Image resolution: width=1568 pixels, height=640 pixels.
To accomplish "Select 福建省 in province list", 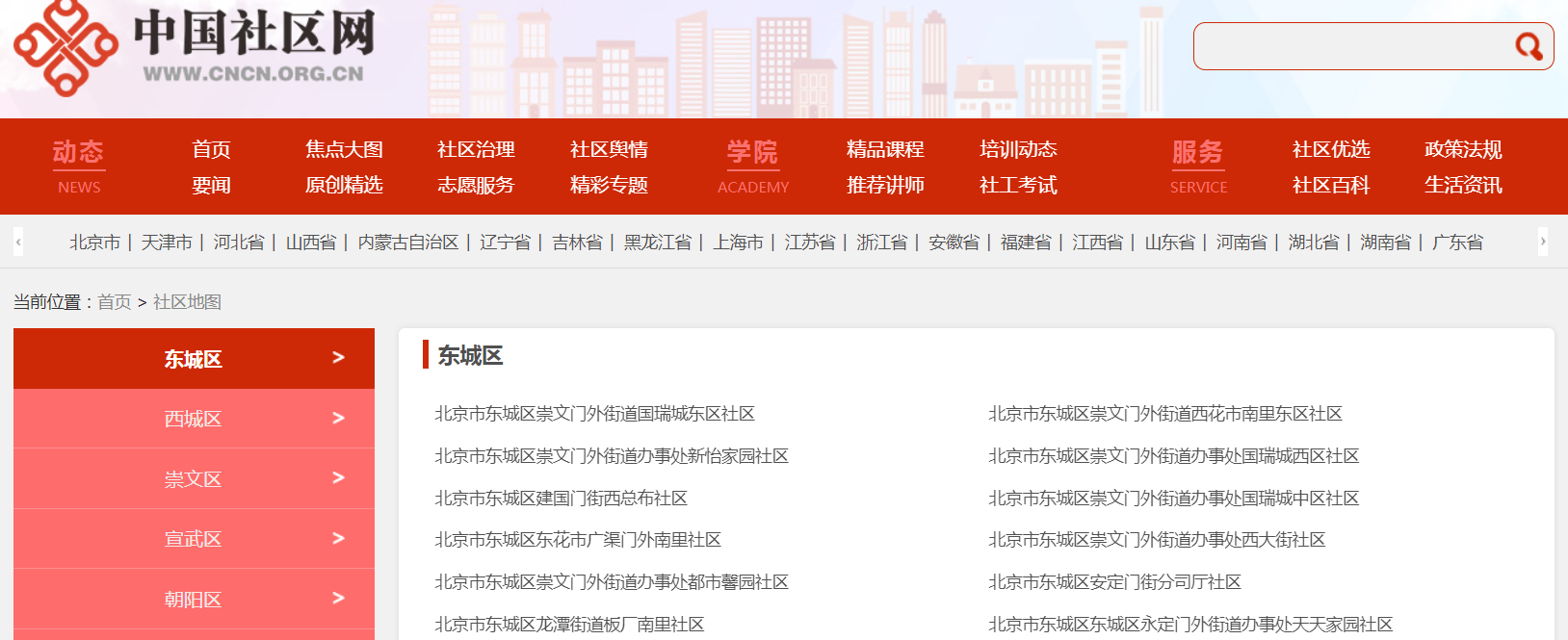I will point(1026,243).
